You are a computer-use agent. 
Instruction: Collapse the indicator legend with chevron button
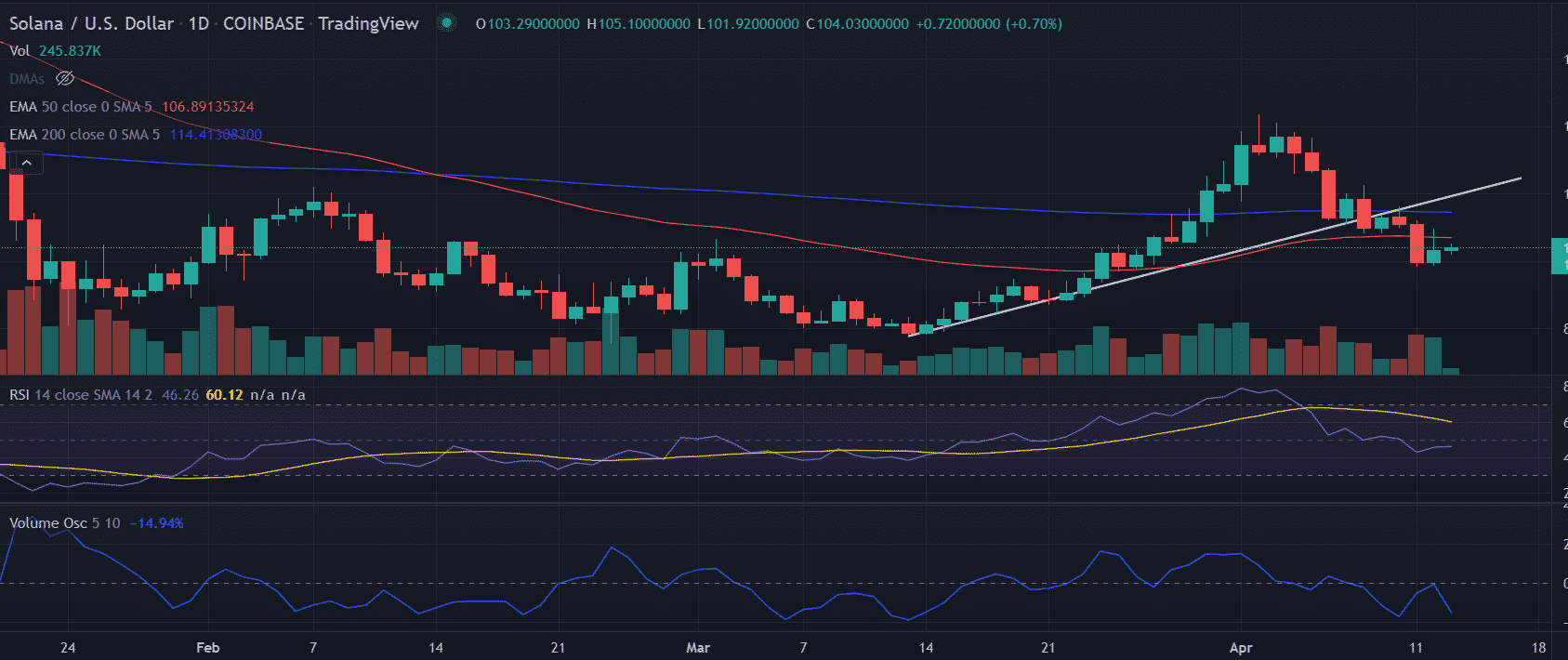point(27,163)
